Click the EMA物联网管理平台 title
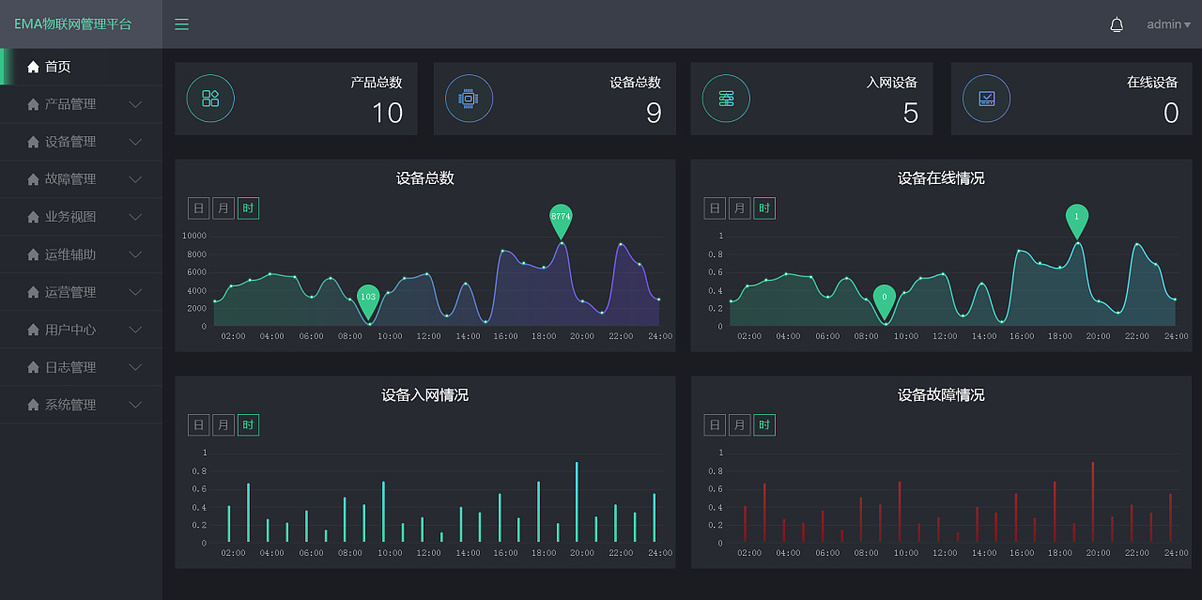Screen dimensions: 1202x600 pyautogui.click(x=73, y=24)
